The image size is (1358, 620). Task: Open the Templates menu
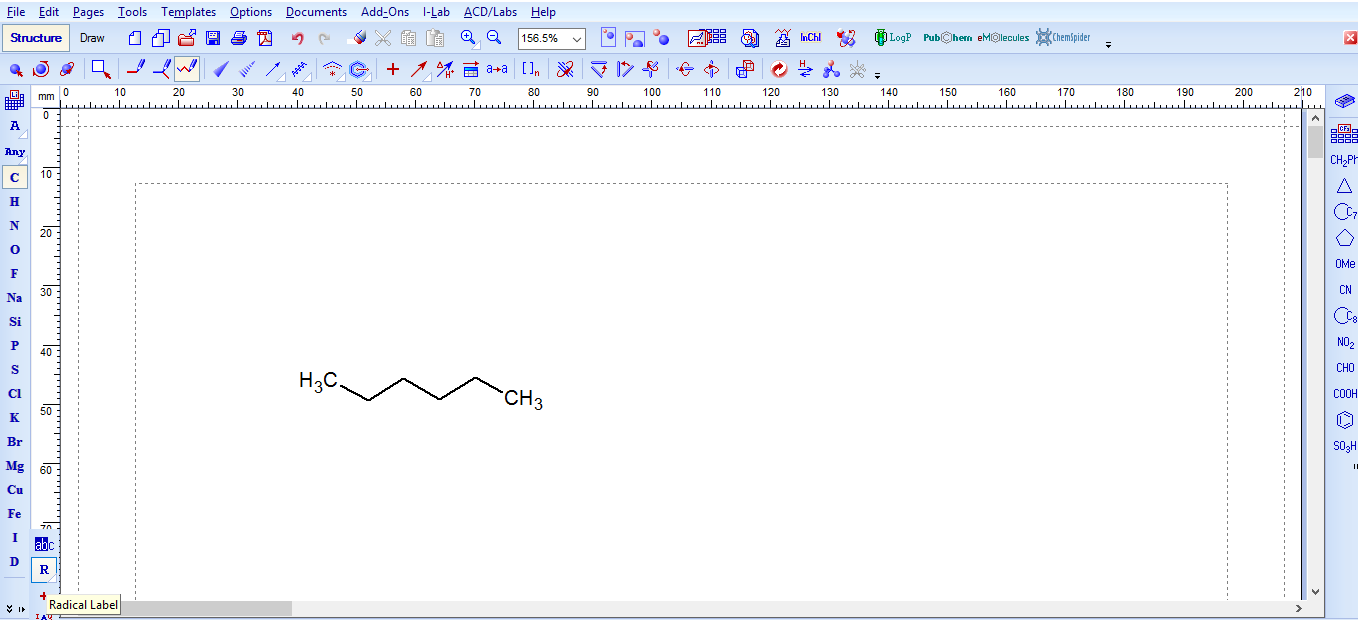pos(188,12)
